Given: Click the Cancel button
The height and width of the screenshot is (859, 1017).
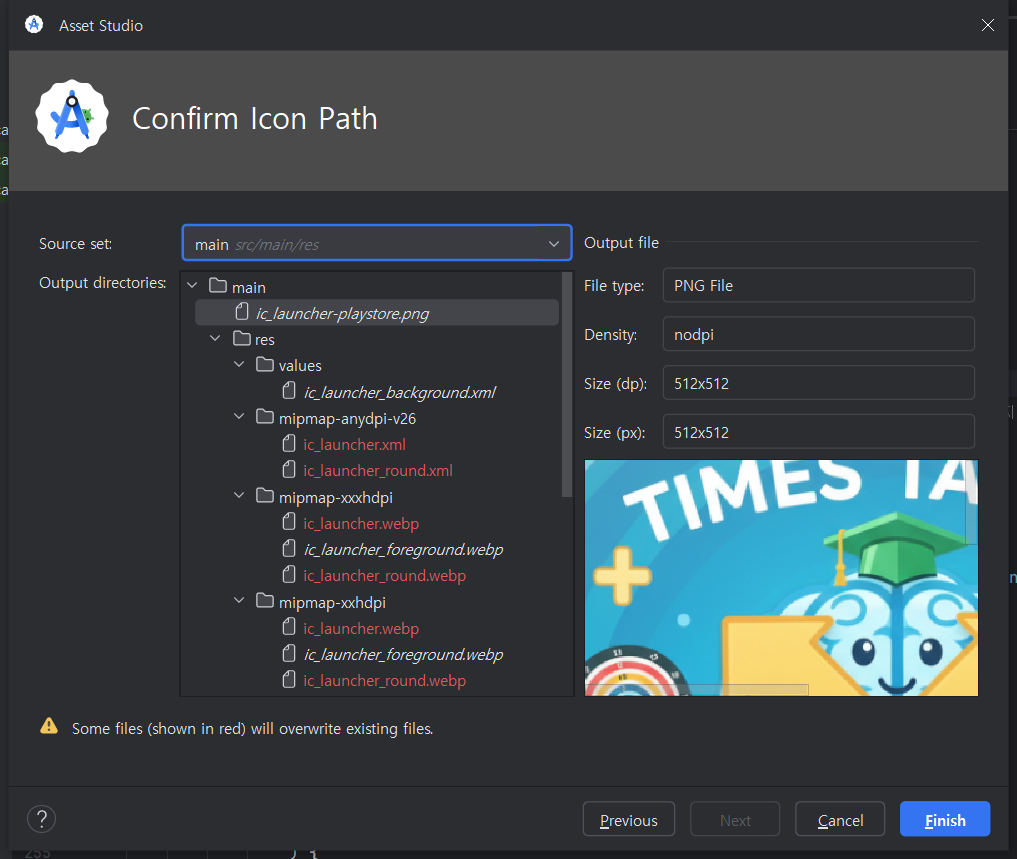Looking at the screenshot, I should 840,820.
